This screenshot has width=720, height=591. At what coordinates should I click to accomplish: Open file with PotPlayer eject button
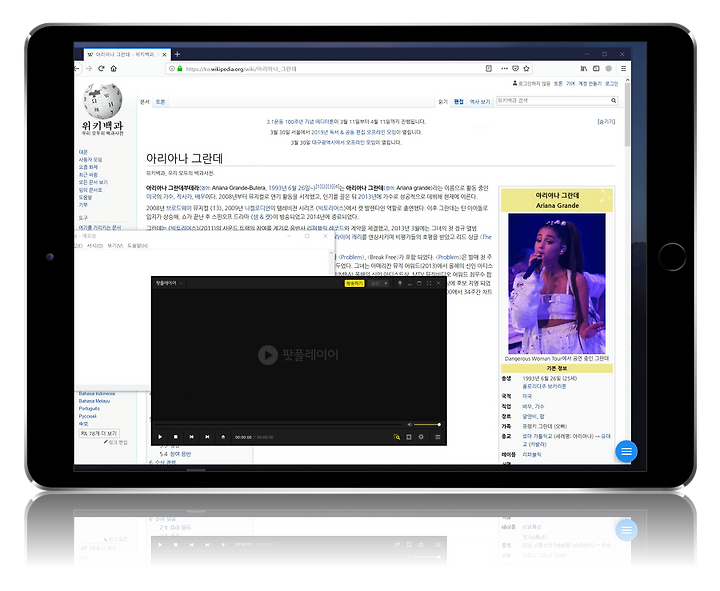click(x=223, y=437)
